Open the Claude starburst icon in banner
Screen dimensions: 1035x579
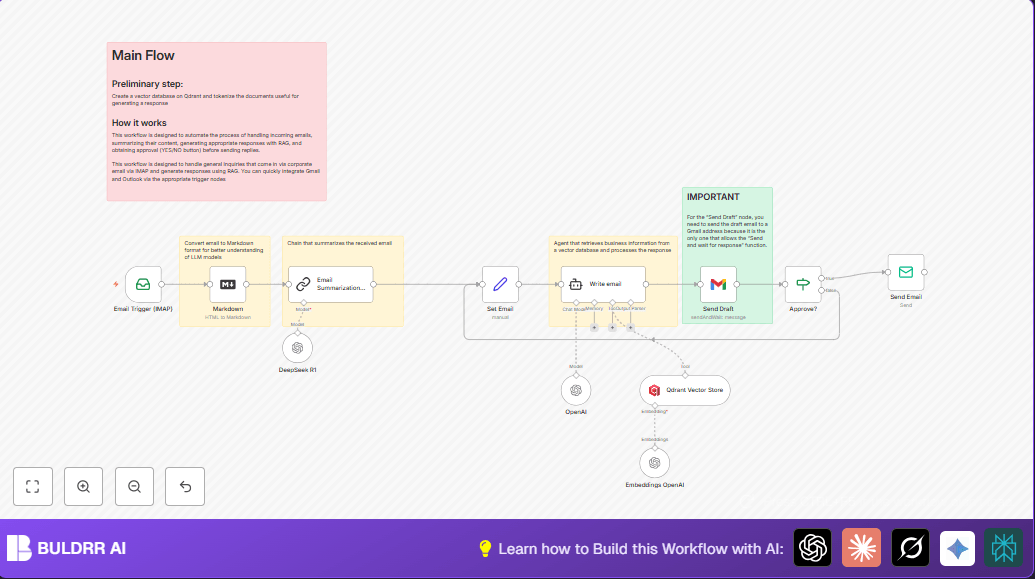click(861, 548)
